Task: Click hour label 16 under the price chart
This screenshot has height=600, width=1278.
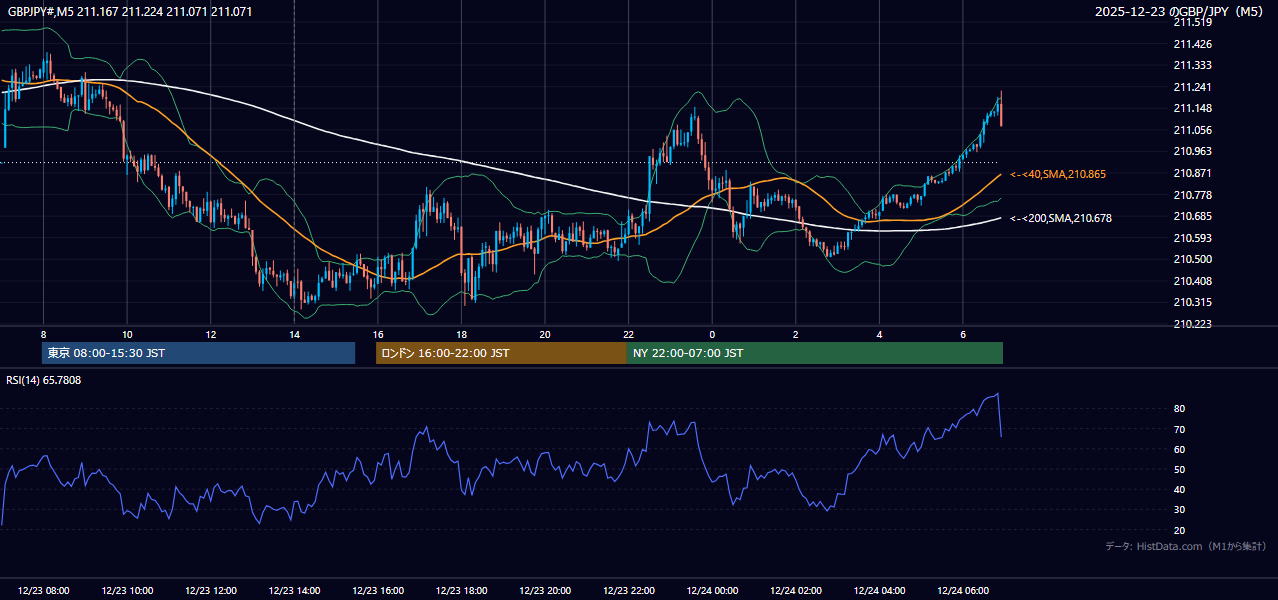Action: click(x=378, y=334)
